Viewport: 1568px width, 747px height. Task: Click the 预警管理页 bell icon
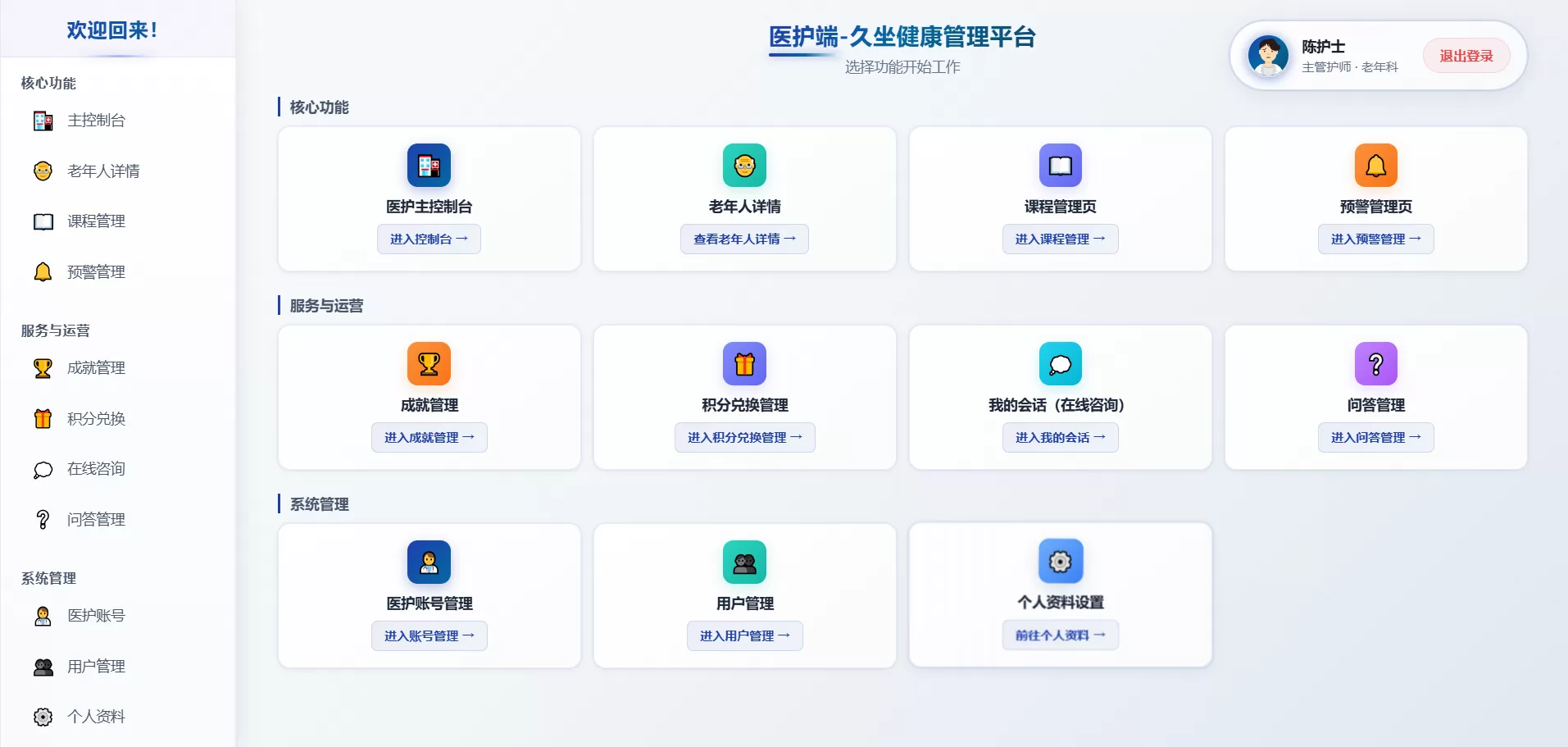point(1375,166)
